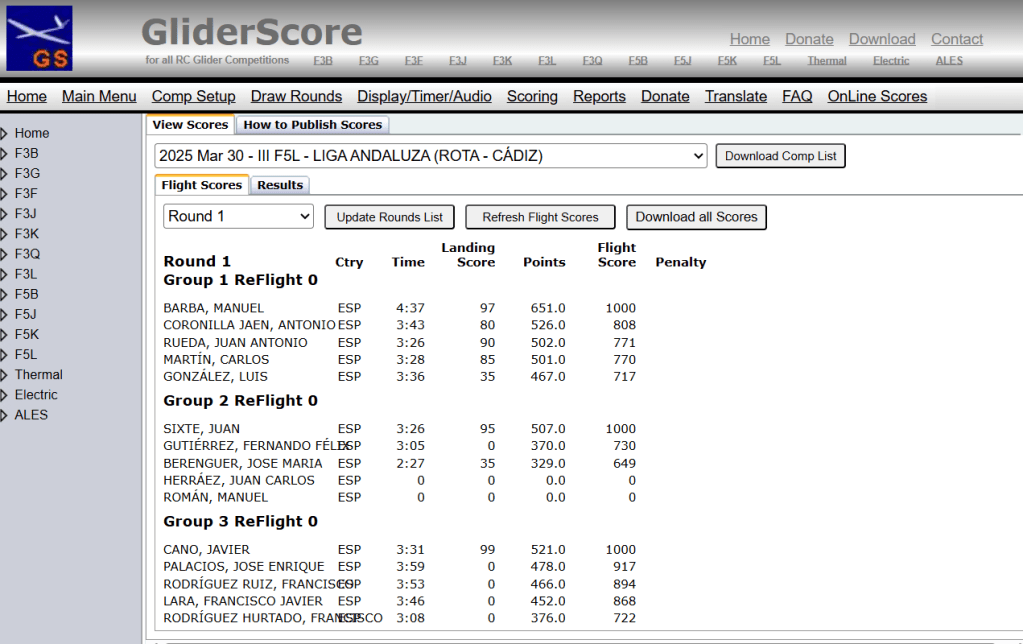Click the Download Comp List button
The width and height of the screenshot is (1023, 644).
coord(780,156)
